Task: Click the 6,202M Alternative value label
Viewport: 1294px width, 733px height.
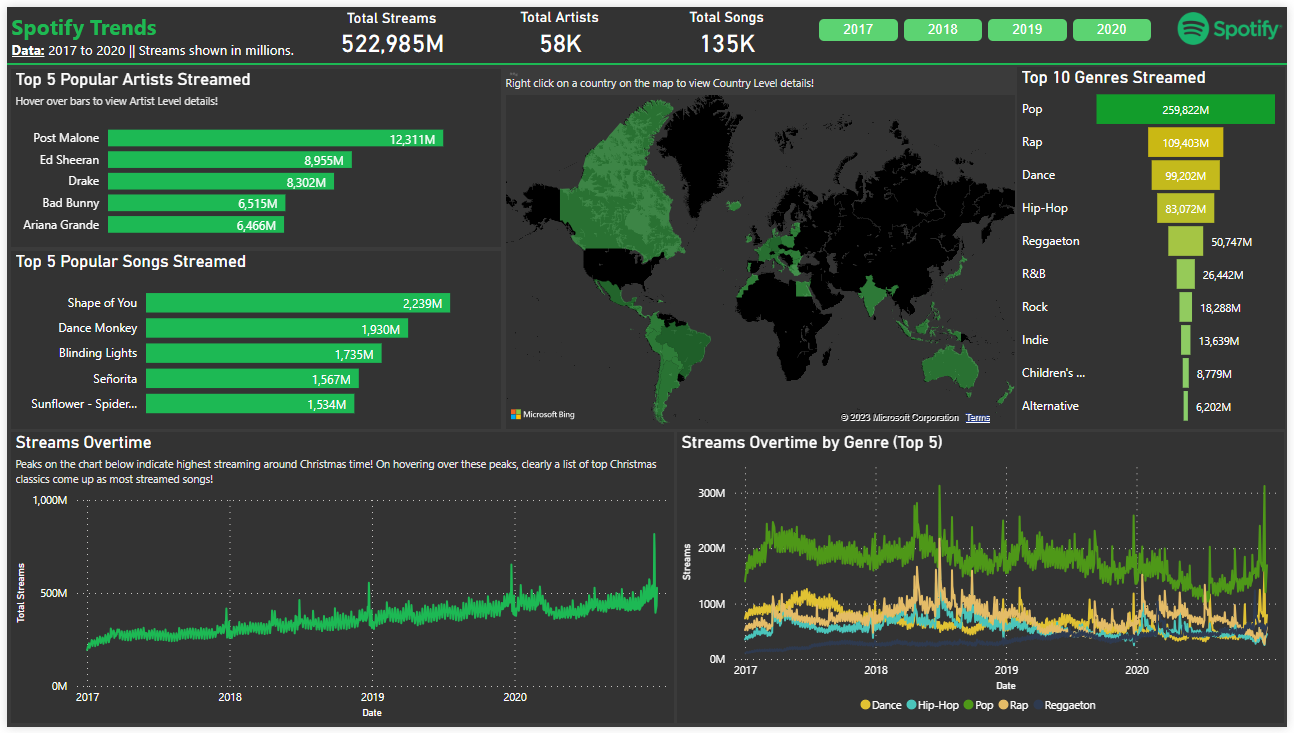Action: pos(1214,407)
